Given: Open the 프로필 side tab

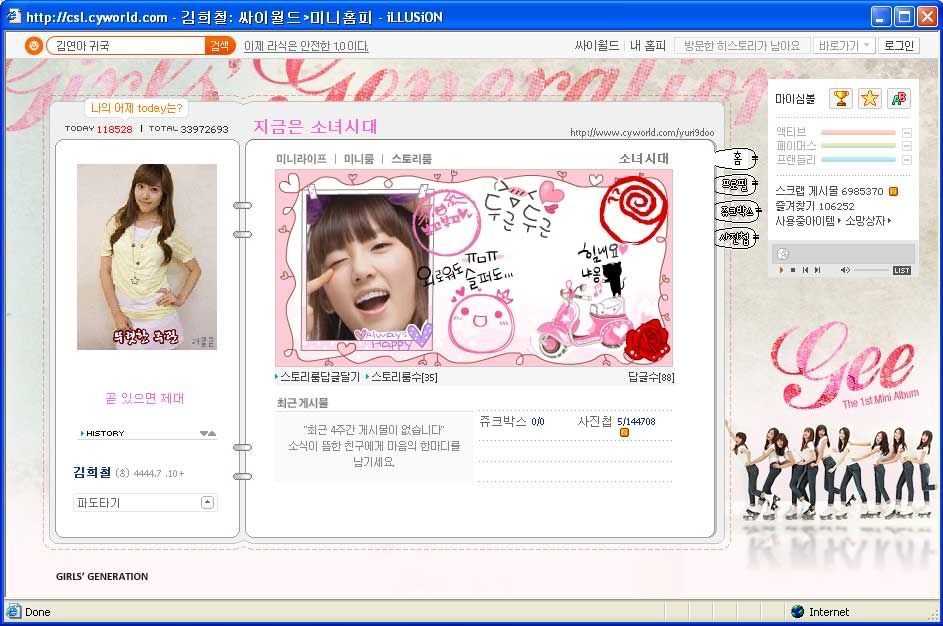Looking at the screenshot, I should [736, 184].
